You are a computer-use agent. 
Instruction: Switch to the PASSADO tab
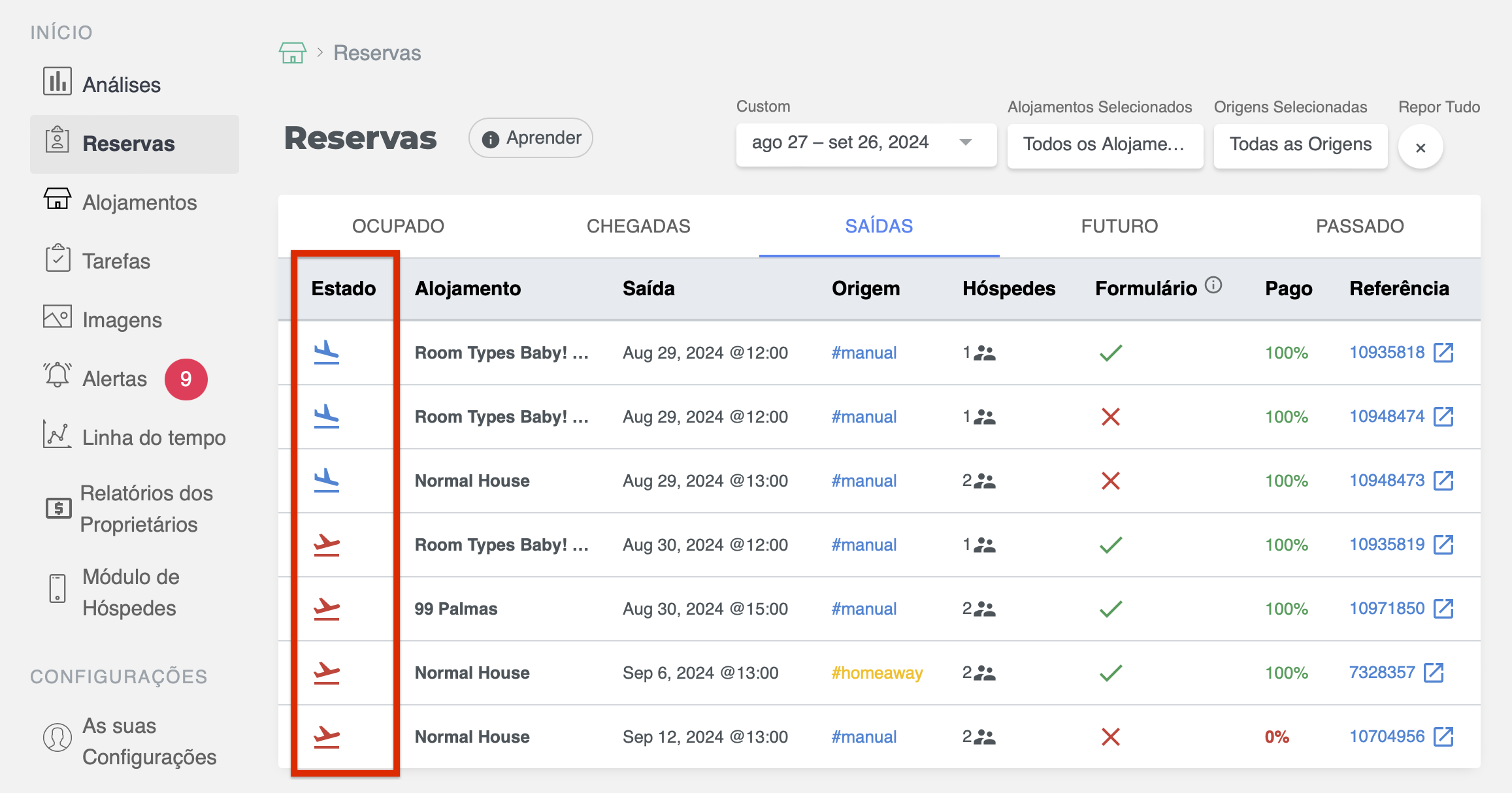pos(1360,226)
